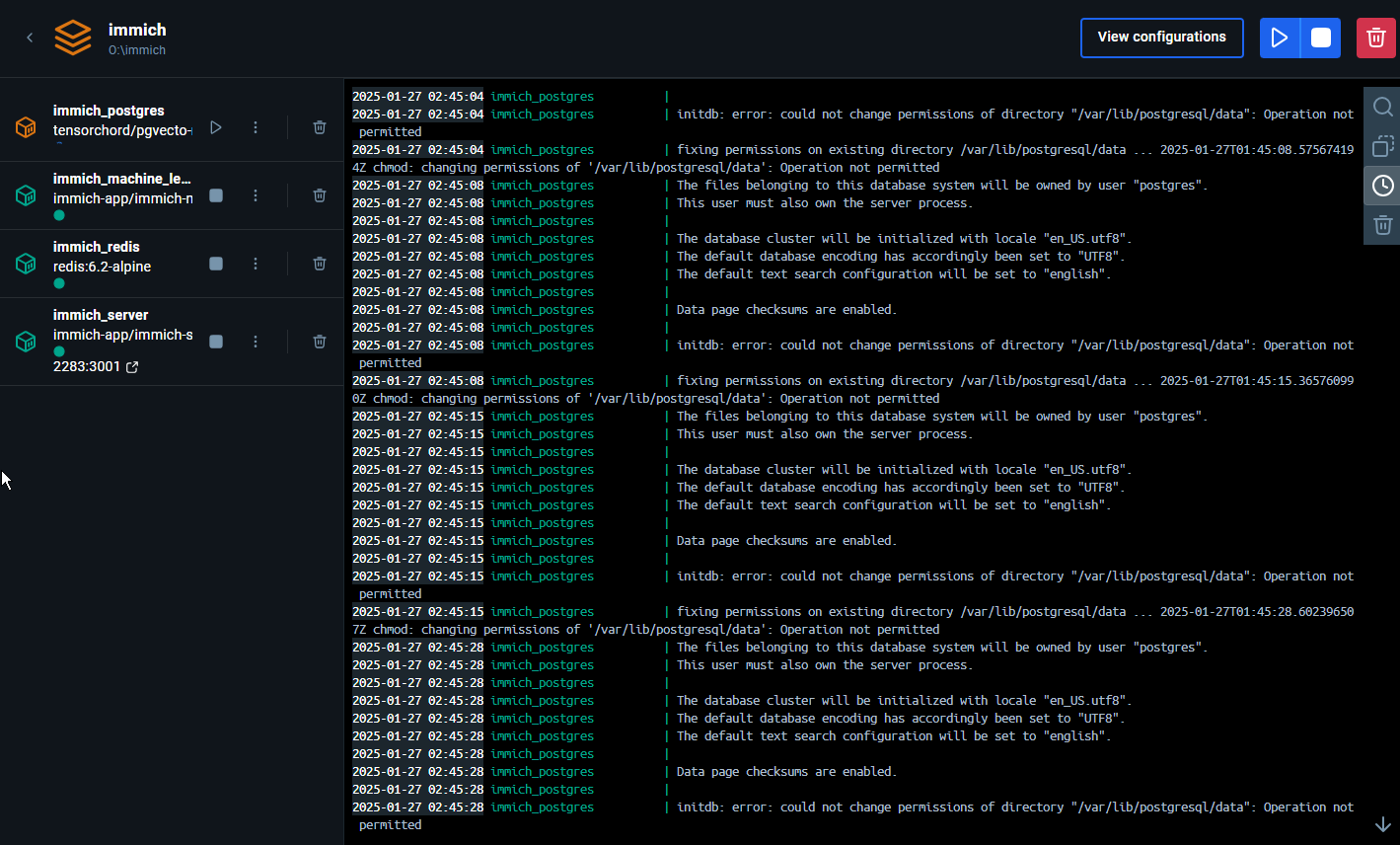Stop the immich_redis container

point(216,264)
